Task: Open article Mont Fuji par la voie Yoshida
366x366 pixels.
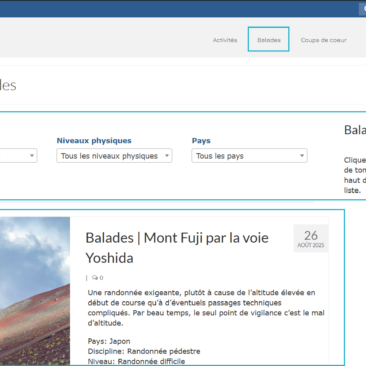Action: (x=177, y=248)
